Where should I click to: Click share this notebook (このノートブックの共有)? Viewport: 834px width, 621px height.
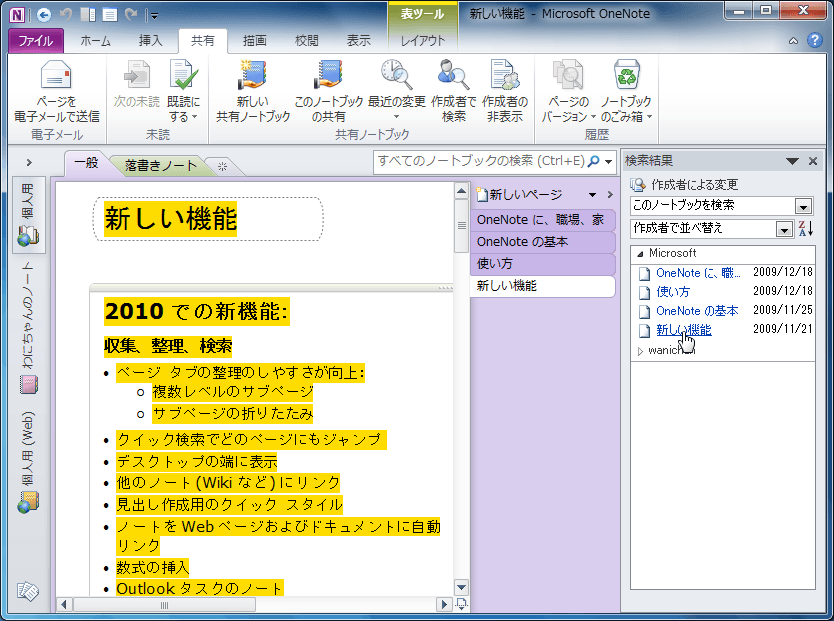(x=328, y=90)
